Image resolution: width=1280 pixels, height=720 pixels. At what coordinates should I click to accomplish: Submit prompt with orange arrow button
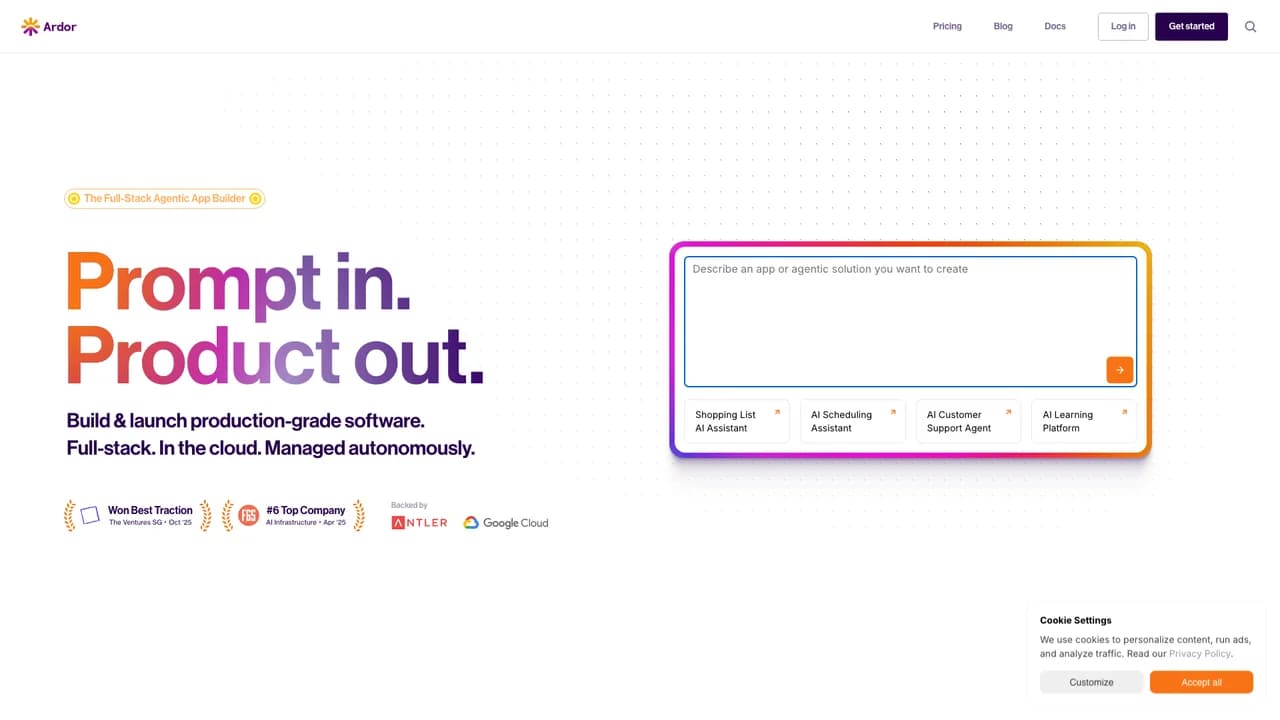(1119, 370)
